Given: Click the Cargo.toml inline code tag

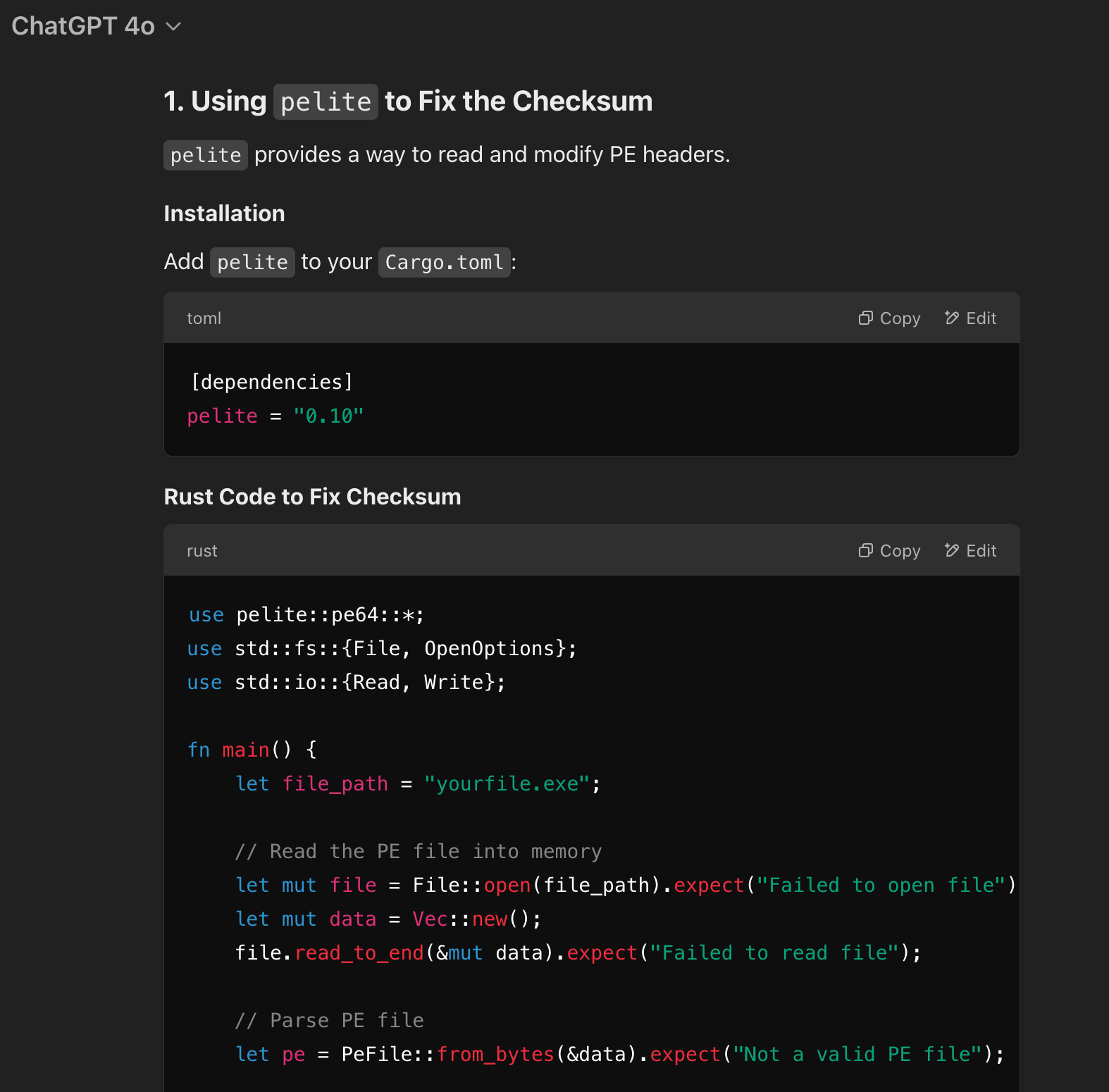Looking at the screenshot, I should pyautogui.click(x=444, y=262).
